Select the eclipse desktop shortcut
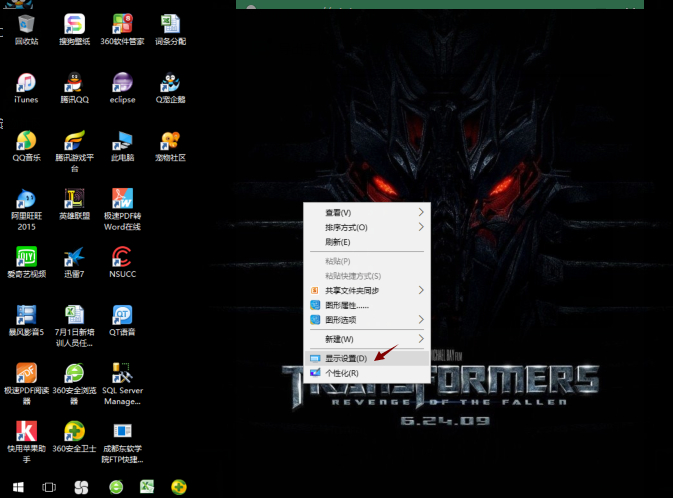This screenshot has height=498, width=673. tap(122, 88)
